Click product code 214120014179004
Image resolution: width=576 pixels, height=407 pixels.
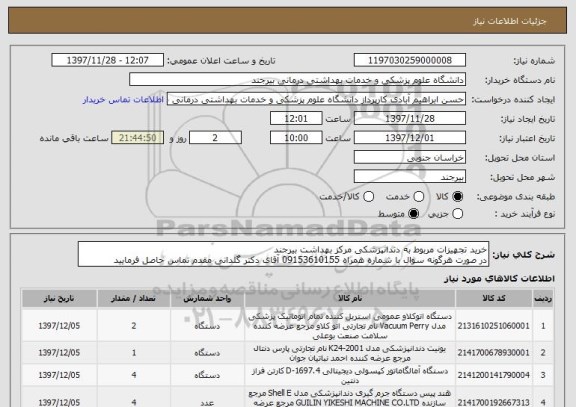[493, 375]
